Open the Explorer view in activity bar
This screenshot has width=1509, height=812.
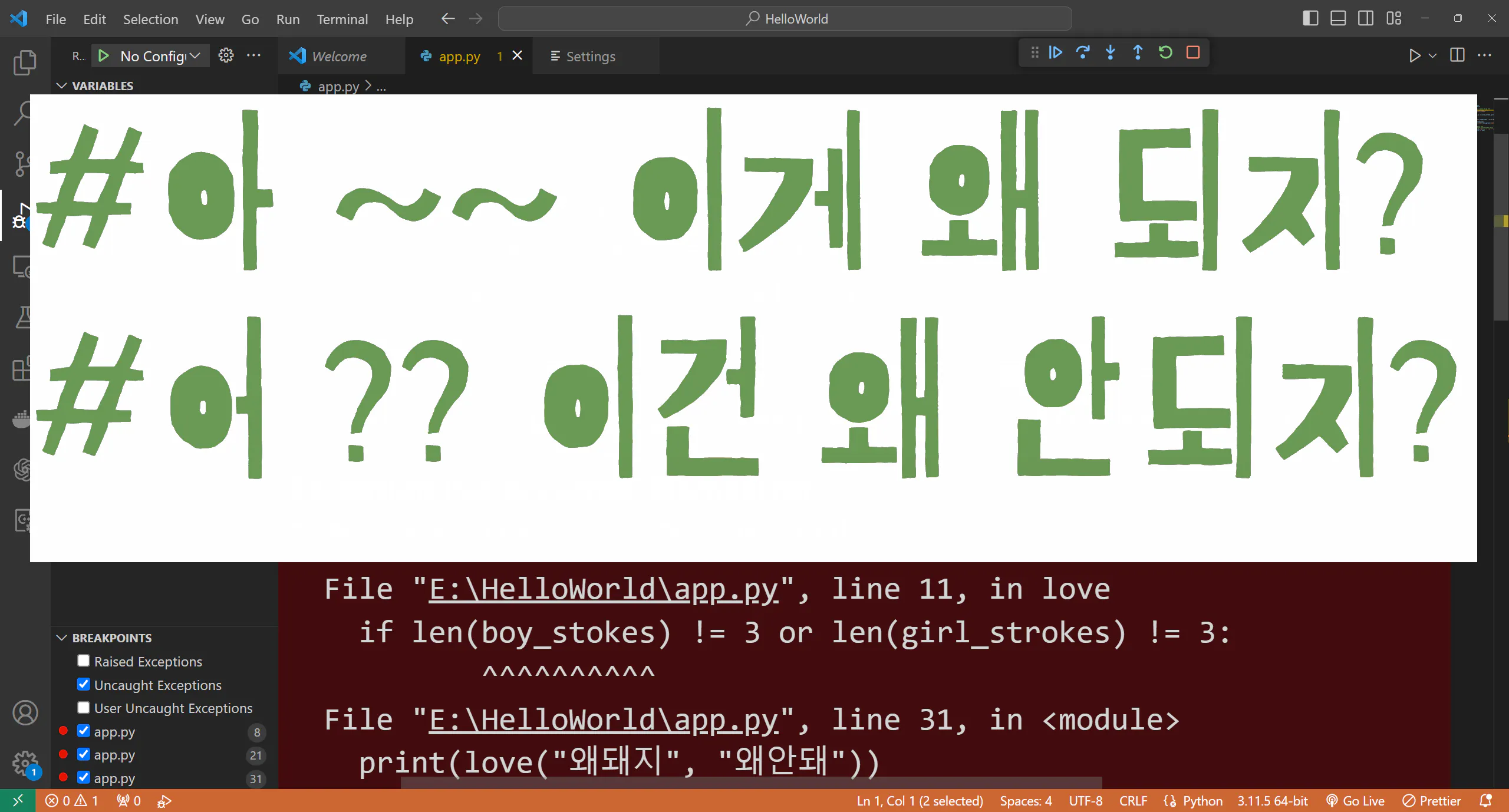click(x=24, y=62)
